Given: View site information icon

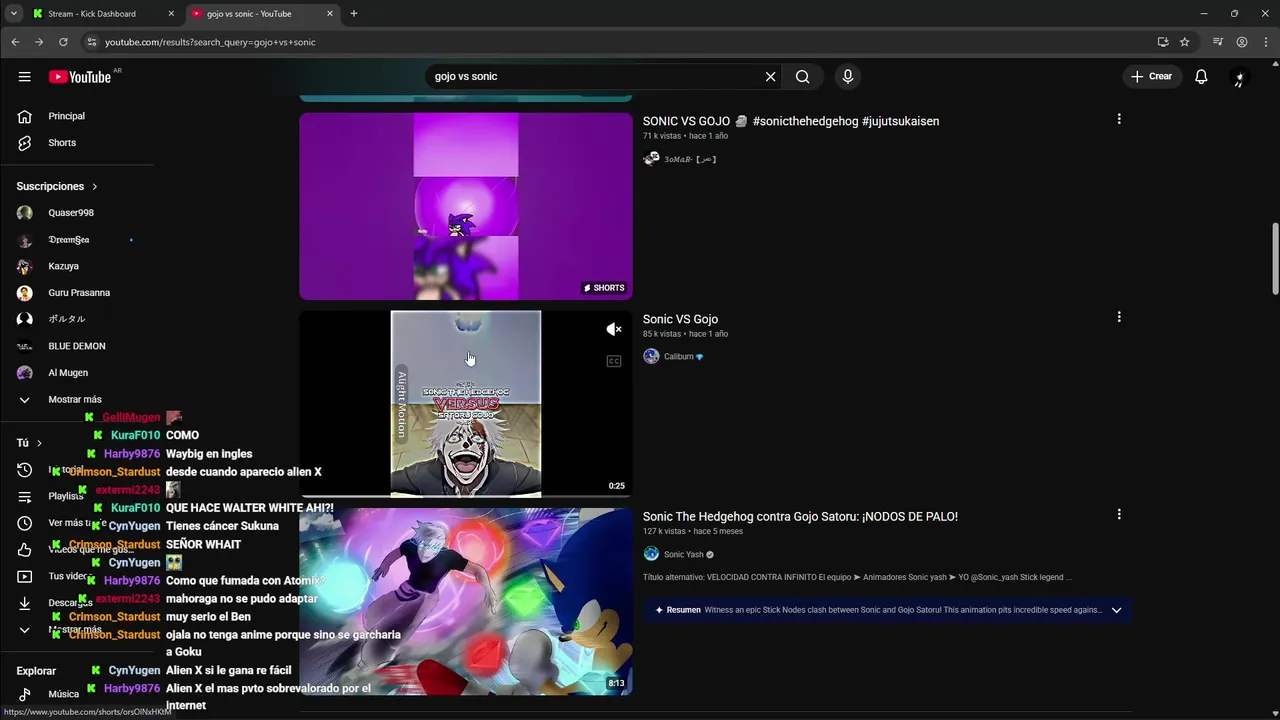Looking at the screenshot, I should pyautogui.click(x=91, y=42).
